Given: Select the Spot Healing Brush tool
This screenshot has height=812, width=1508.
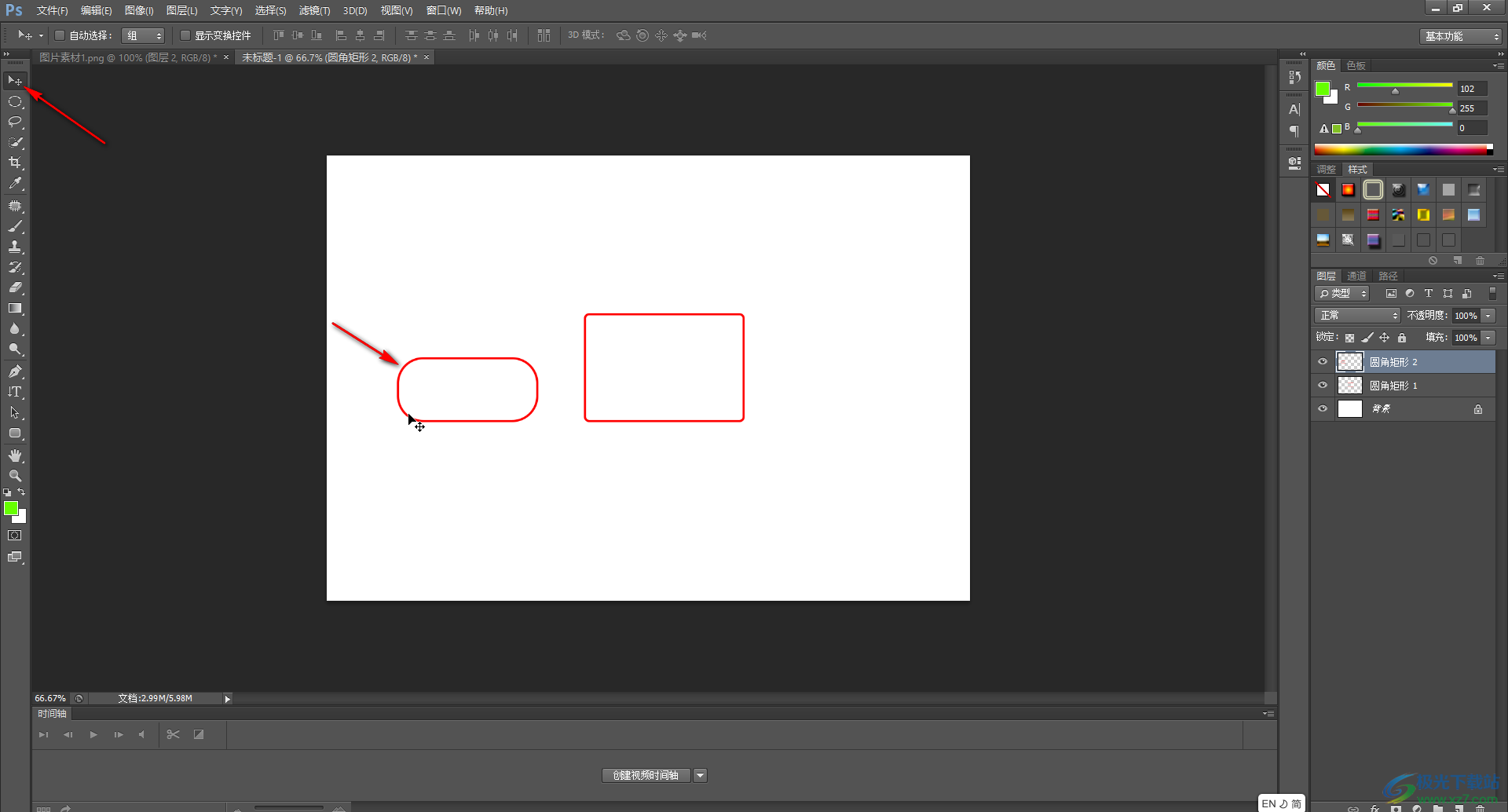Looking at the screenshot, I should tap(15, 206).
